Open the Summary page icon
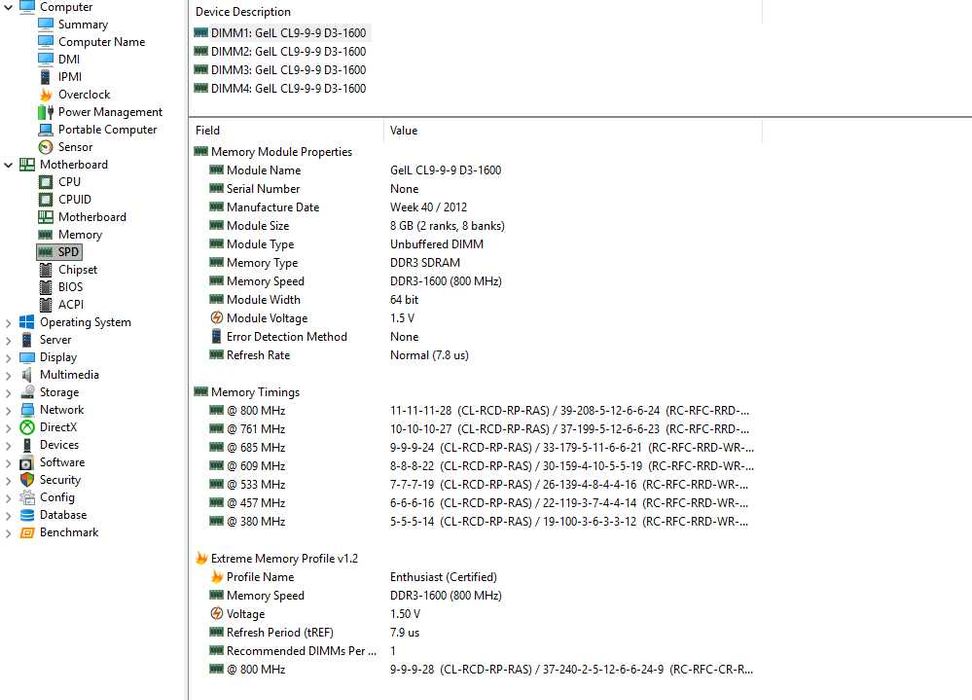Viewport: 972px width, 700px height. 45,24
